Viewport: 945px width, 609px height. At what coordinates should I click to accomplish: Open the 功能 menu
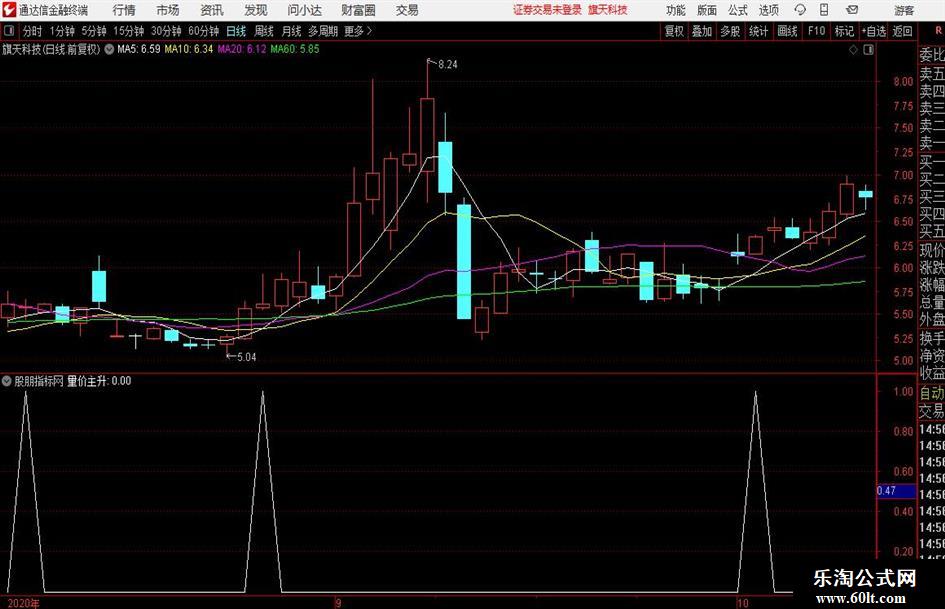[676, 10]
